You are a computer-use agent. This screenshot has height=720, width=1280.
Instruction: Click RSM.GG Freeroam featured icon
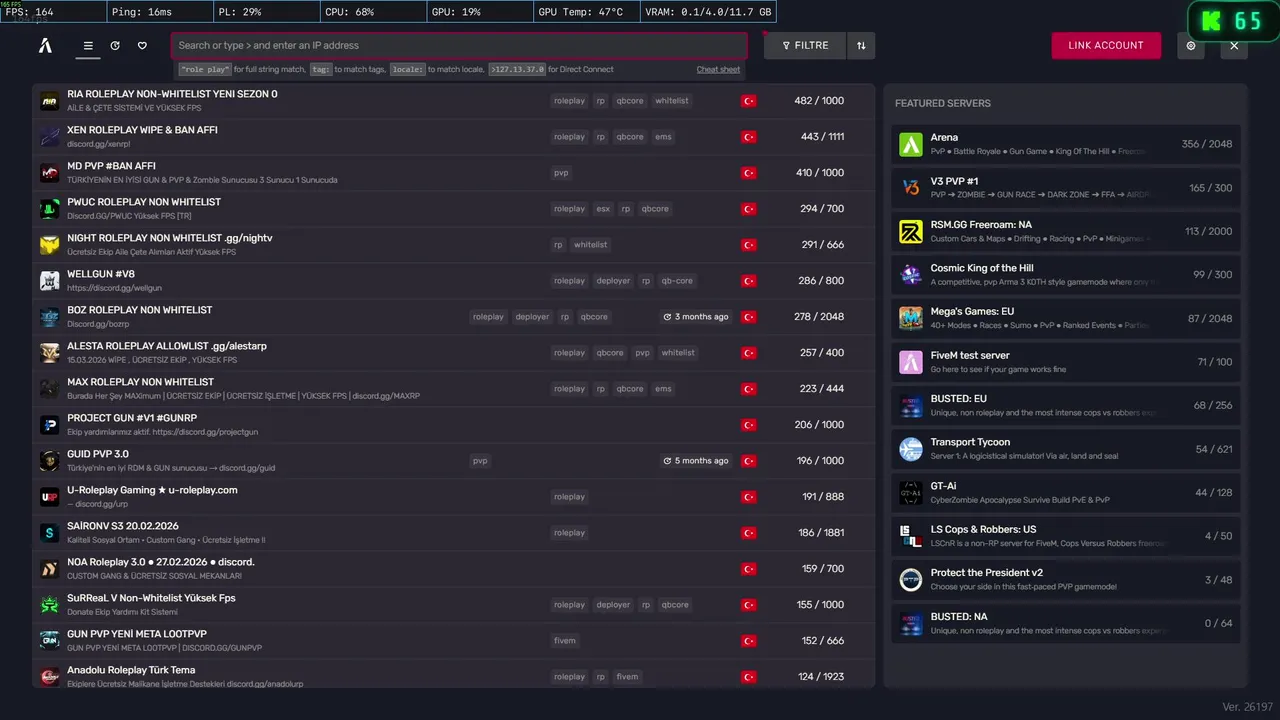pyautogui.click(x=911, y=232)
